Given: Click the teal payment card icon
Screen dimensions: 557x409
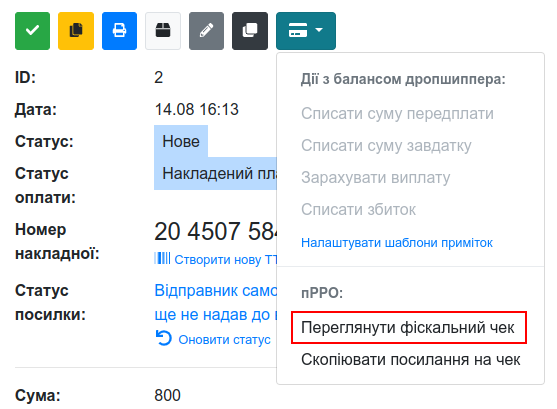Looking at the screenshot, I should tap(298, 30).
